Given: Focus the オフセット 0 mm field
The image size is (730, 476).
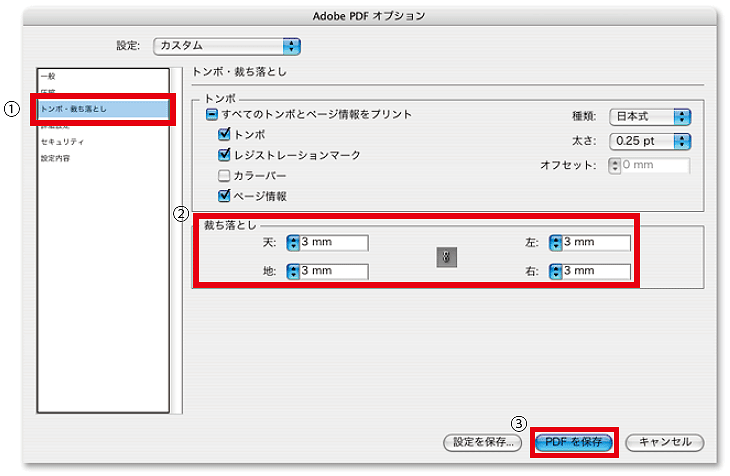Looking at the screenshot, I should 656,165.
